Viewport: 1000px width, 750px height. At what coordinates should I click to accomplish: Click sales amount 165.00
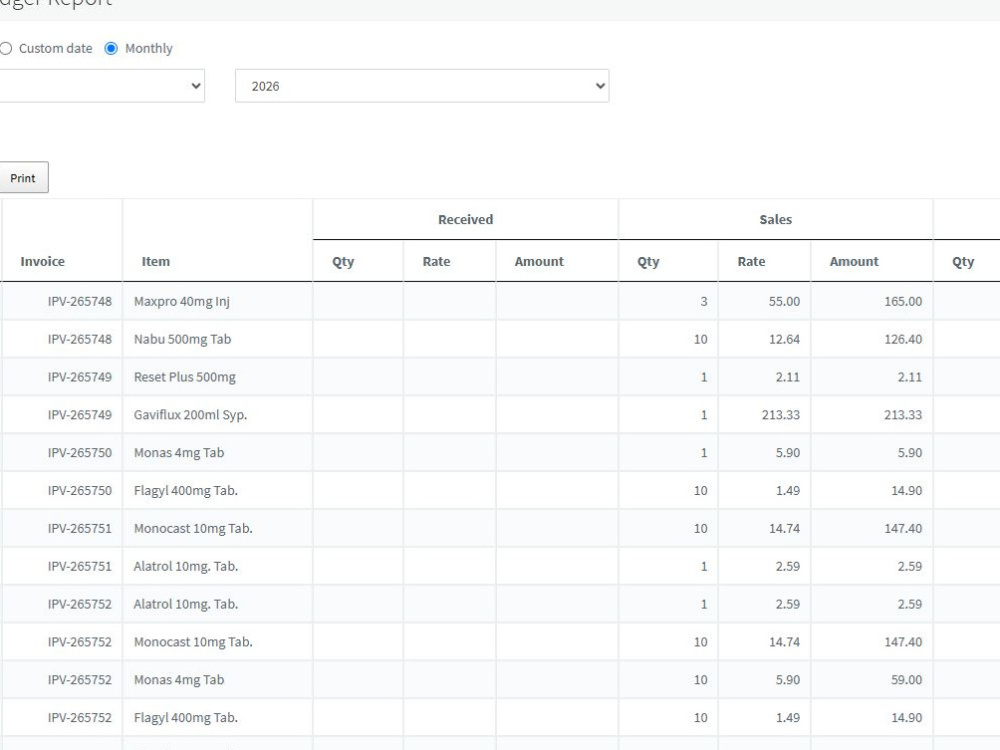point(903,301)
